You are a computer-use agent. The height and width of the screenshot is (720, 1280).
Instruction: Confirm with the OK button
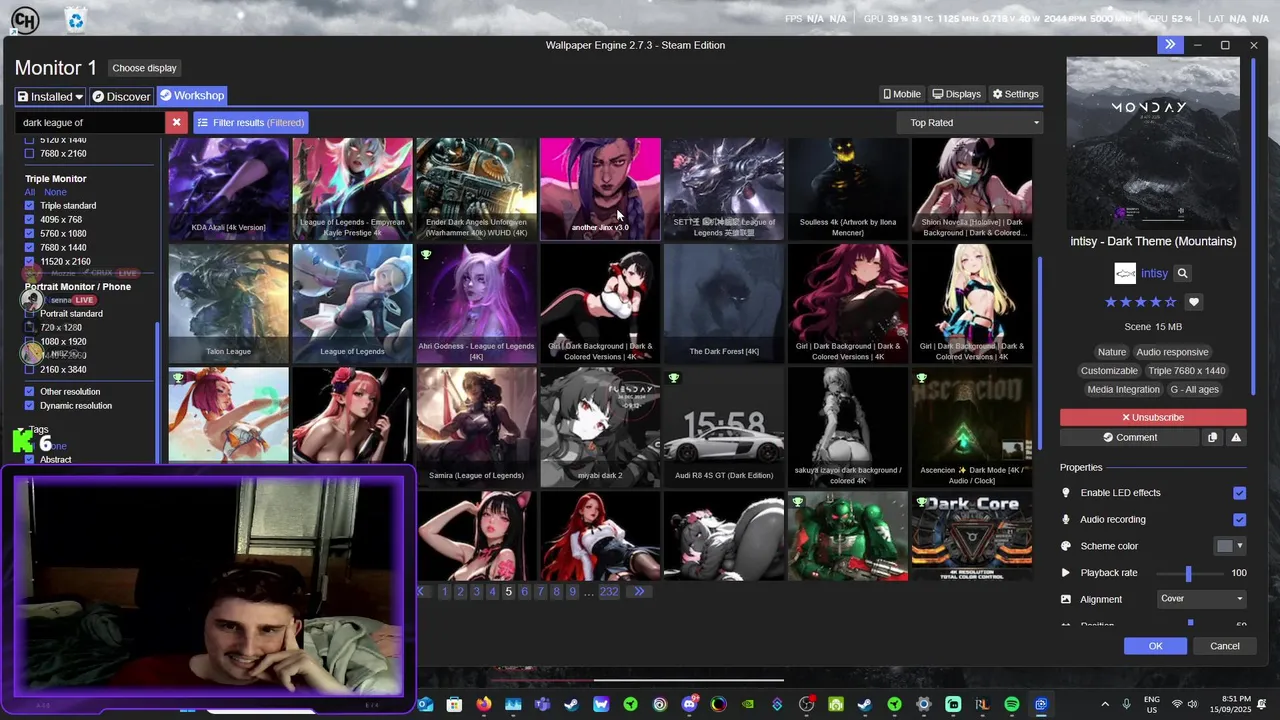(x=1155, y=646)
